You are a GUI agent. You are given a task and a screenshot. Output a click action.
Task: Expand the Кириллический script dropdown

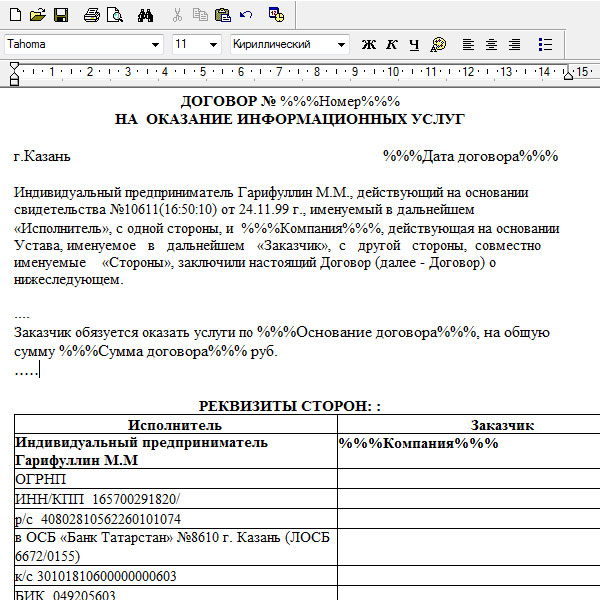pos(341,44)
